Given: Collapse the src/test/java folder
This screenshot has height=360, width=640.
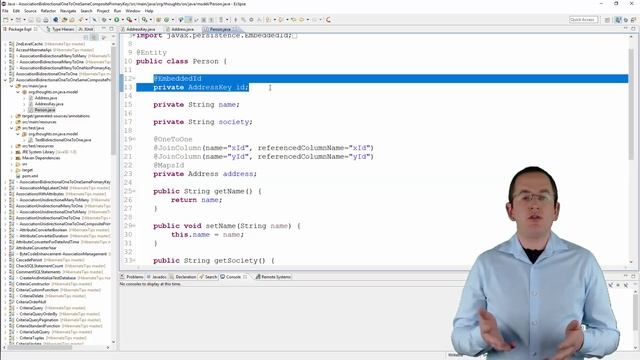Looking at the screenshot, I should coord(11,128).
